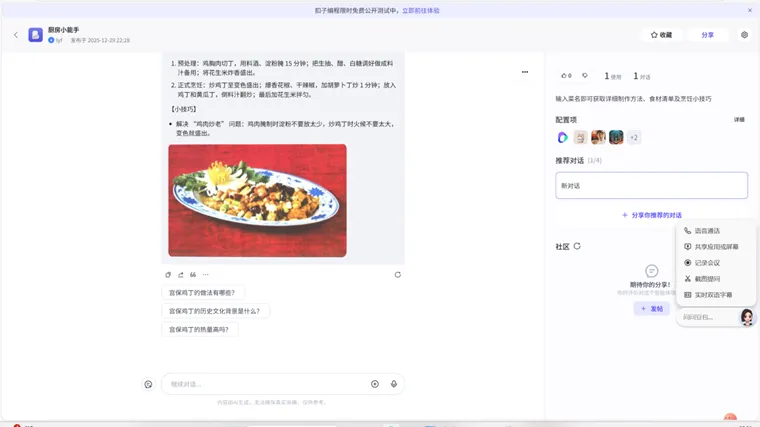This screenshot has height=427, width=760.
Task: Open the dish image in the reply
Action: click(257, 200)
